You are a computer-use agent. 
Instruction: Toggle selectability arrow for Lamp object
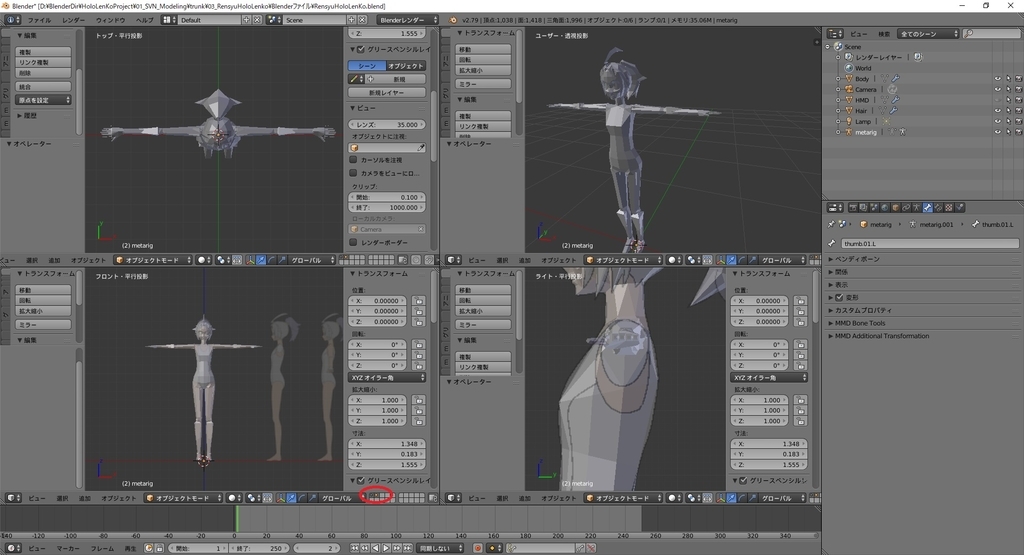(x=1008, y=121)
